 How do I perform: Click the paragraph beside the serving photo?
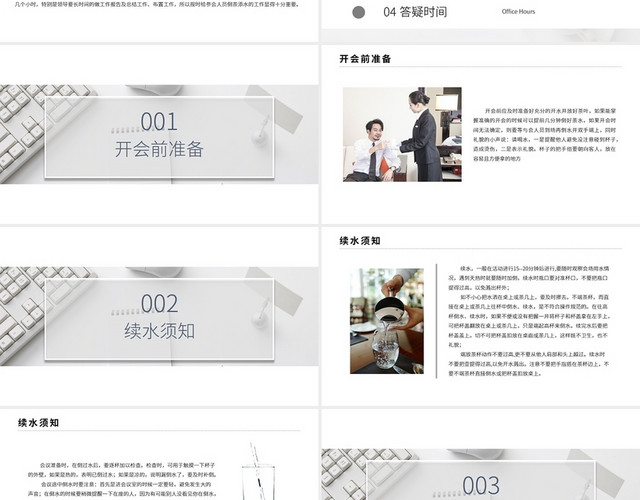tap(545, 135)
